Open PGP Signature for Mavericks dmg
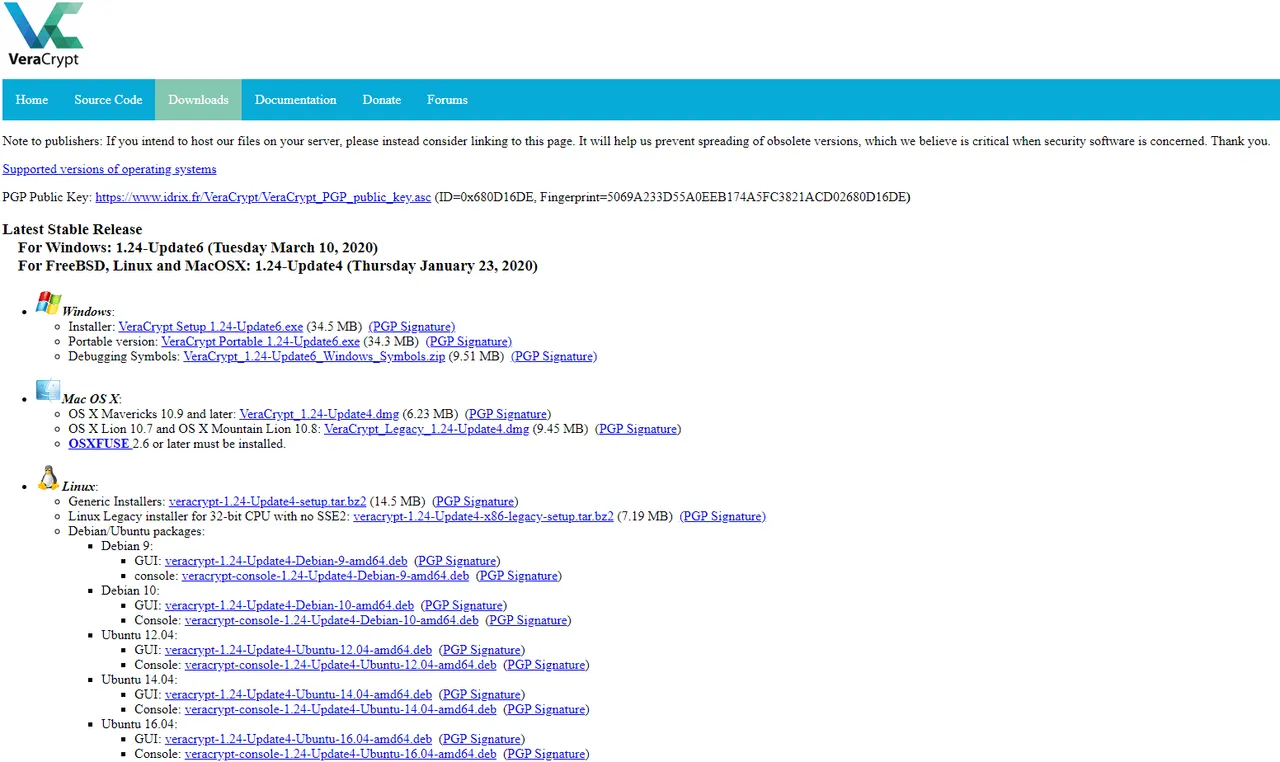This screenshot has width=1280, height=762. click(x=508, y=414)
